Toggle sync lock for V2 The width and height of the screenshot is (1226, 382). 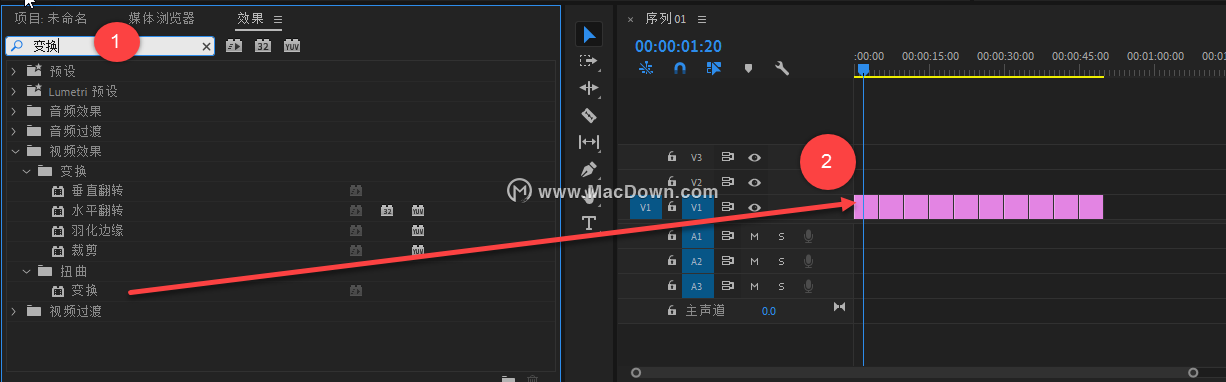728,182
